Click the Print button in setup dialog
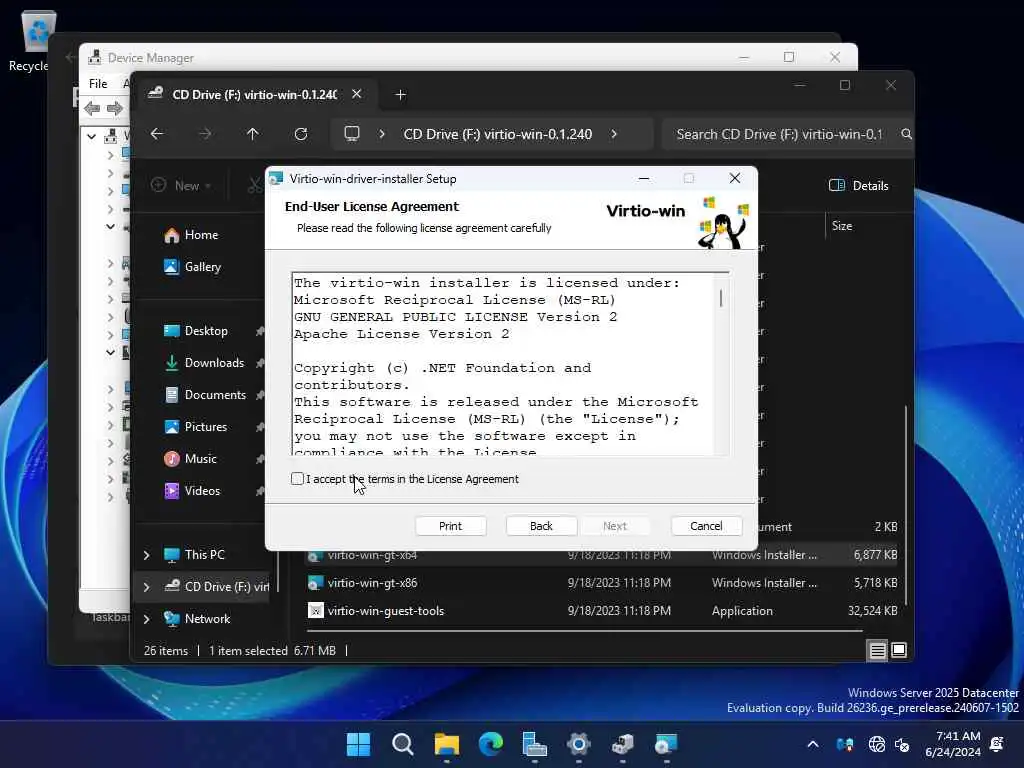1024x768 pixels. [450, 526]
